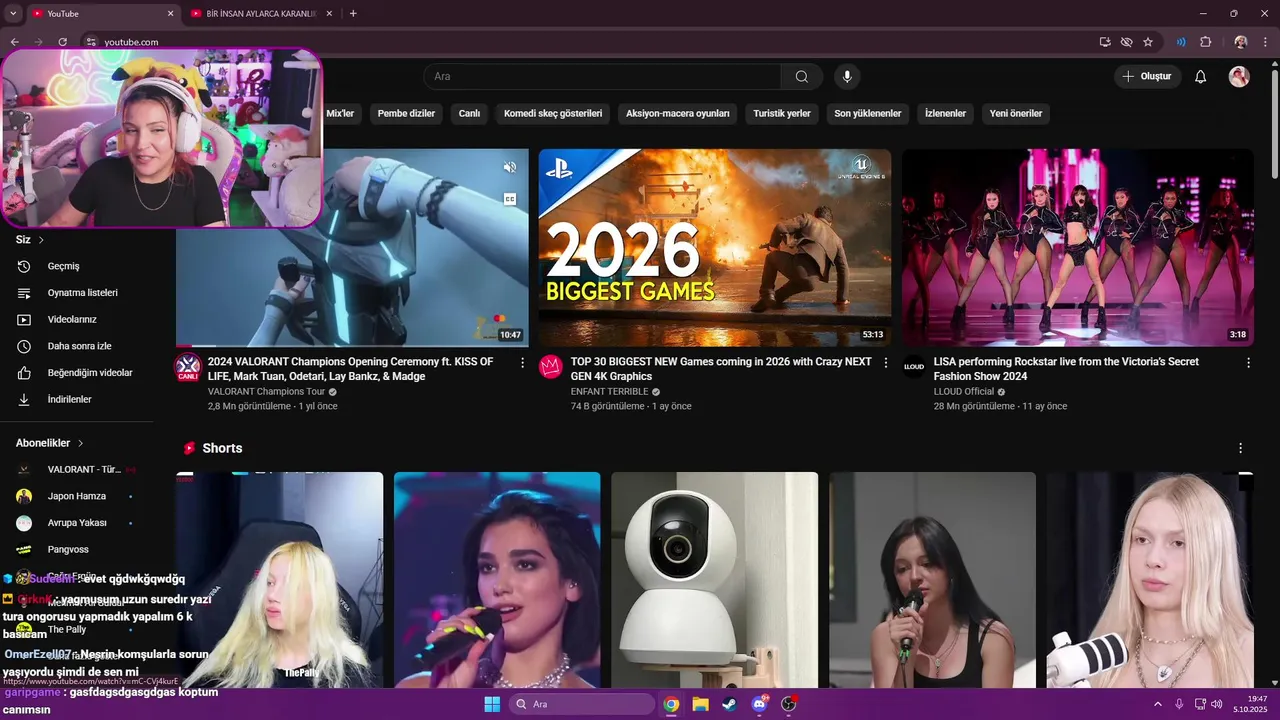
Task: Unmute the VALORANT preview video
Action: (510, 167)
